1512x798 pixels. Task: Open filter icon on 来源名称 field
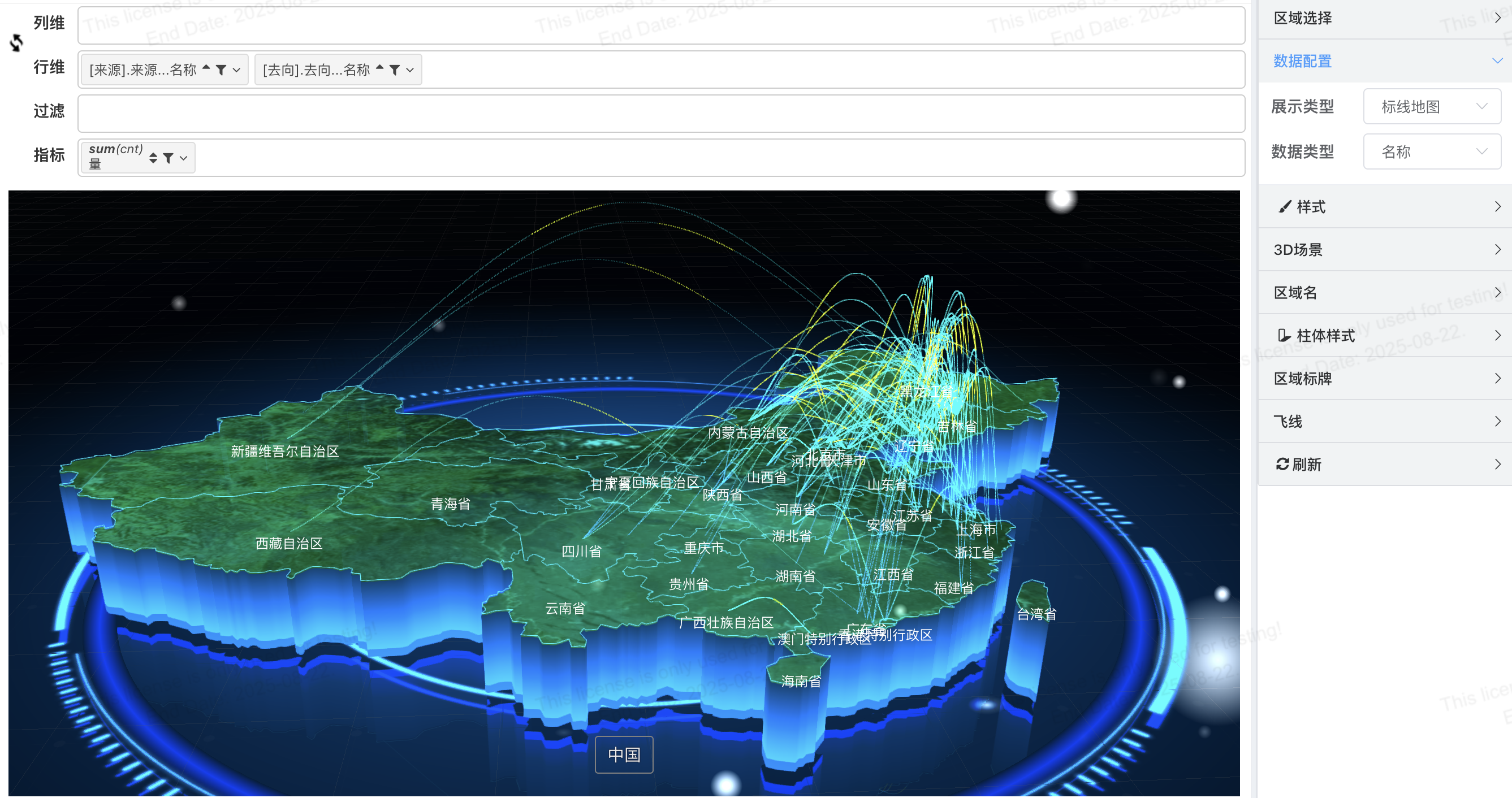(x=221, y=70)
